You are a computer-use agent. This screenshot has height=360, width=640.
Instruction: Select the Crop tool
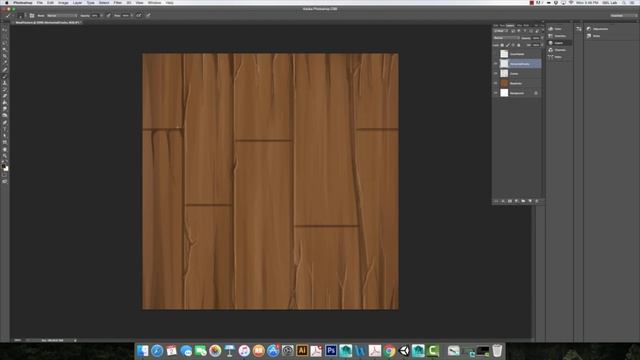5,56
